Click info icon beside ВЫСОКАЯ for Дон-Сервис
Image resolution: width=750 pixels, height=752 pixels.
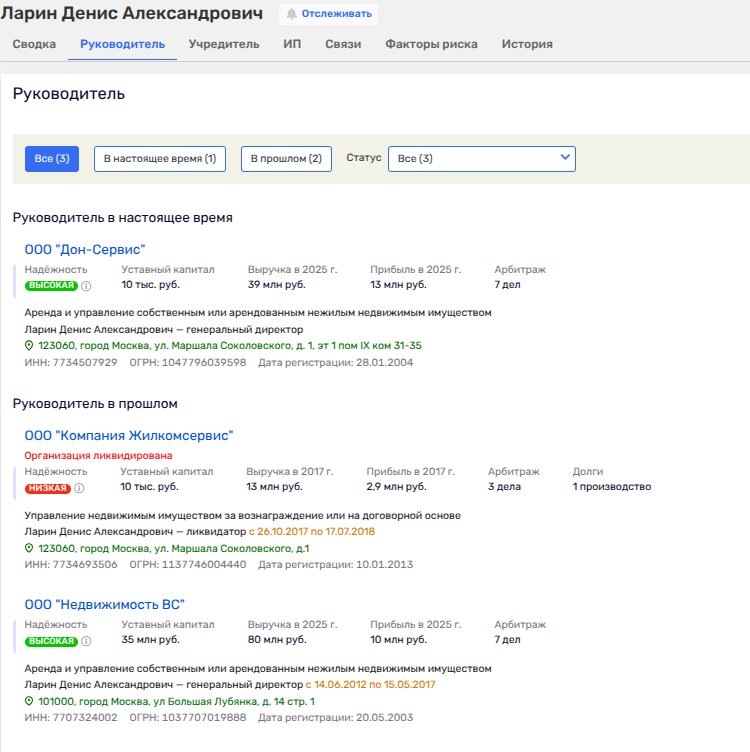pyautogui.click(x=86, y=286)
